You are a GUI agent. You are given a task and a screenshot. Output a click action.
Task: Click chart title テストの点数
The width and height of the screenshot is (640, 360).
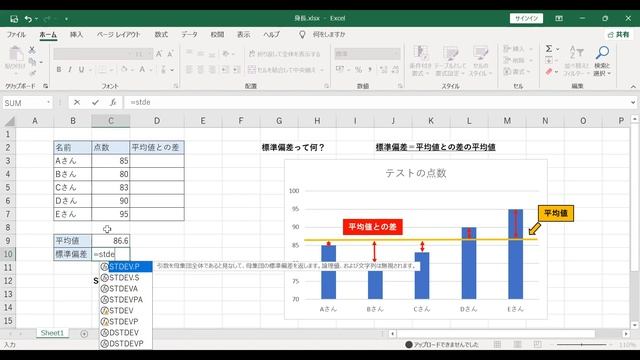click(416, 173)
